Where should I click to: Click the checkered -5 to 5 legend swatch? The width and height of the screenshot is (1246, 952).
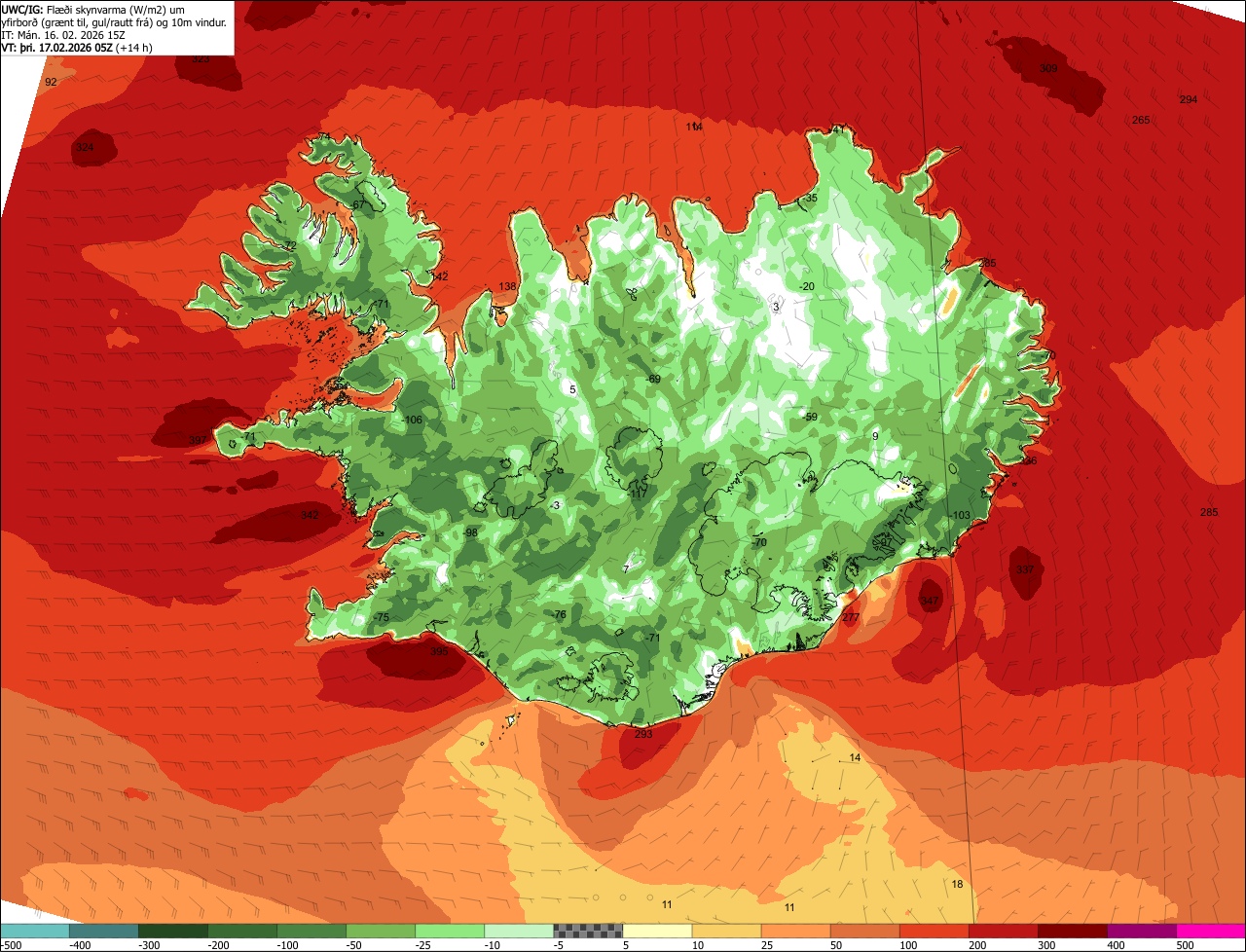pyautogui.click(x=588, y=931)
